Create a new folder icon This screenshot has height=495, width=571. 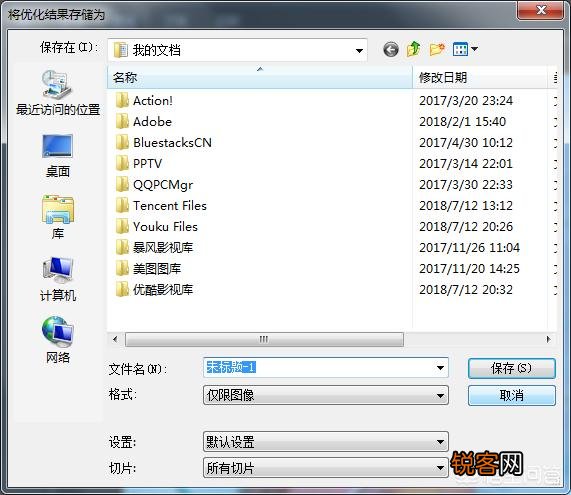click(x=437, y=49)
